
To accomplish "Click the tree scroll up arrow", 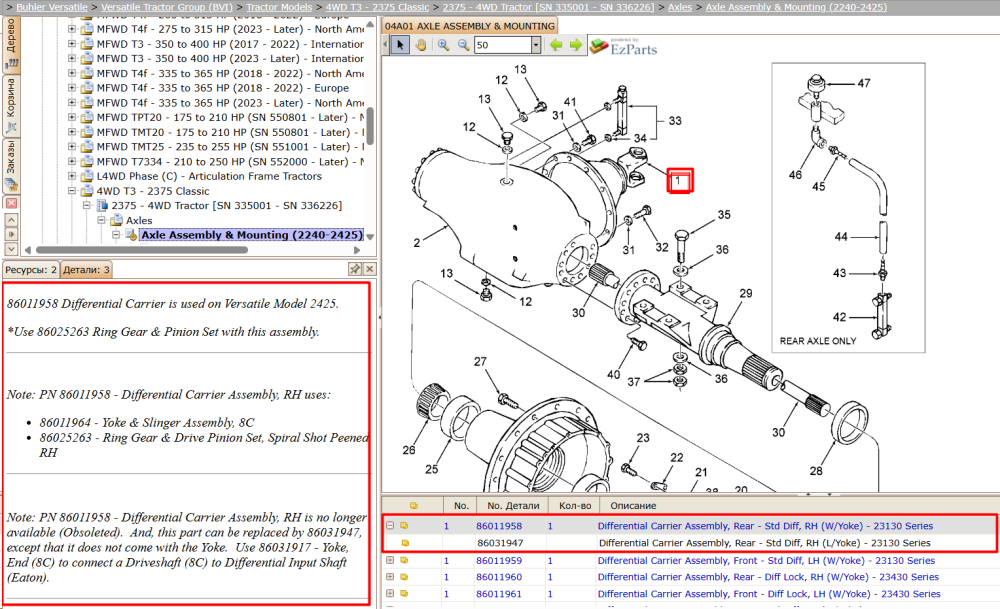I will (x=370, y=25).
